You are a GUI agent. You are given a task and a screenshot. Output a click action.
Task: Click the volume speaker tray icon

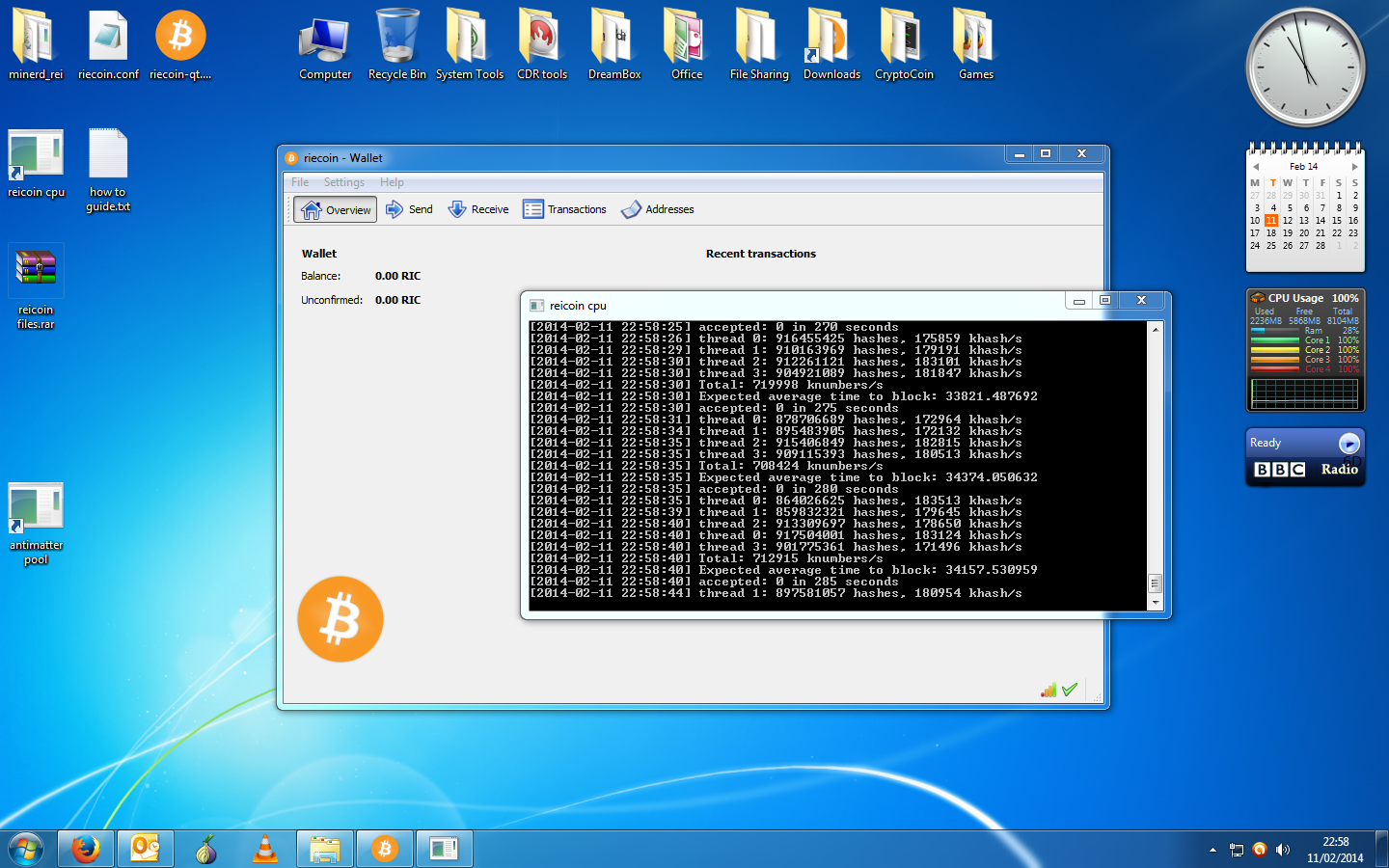click(1282, 850)
